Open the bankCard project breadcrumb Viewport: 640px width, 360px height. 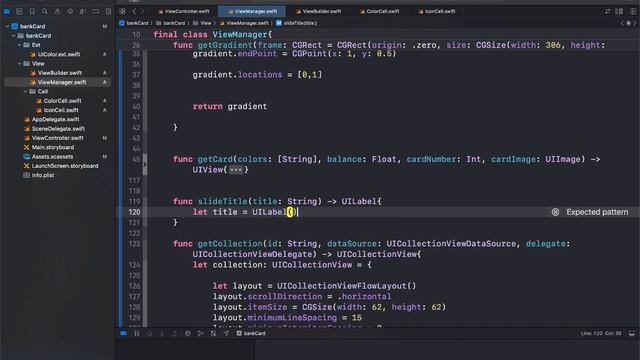pyautogui.click(x=133, y=23)
